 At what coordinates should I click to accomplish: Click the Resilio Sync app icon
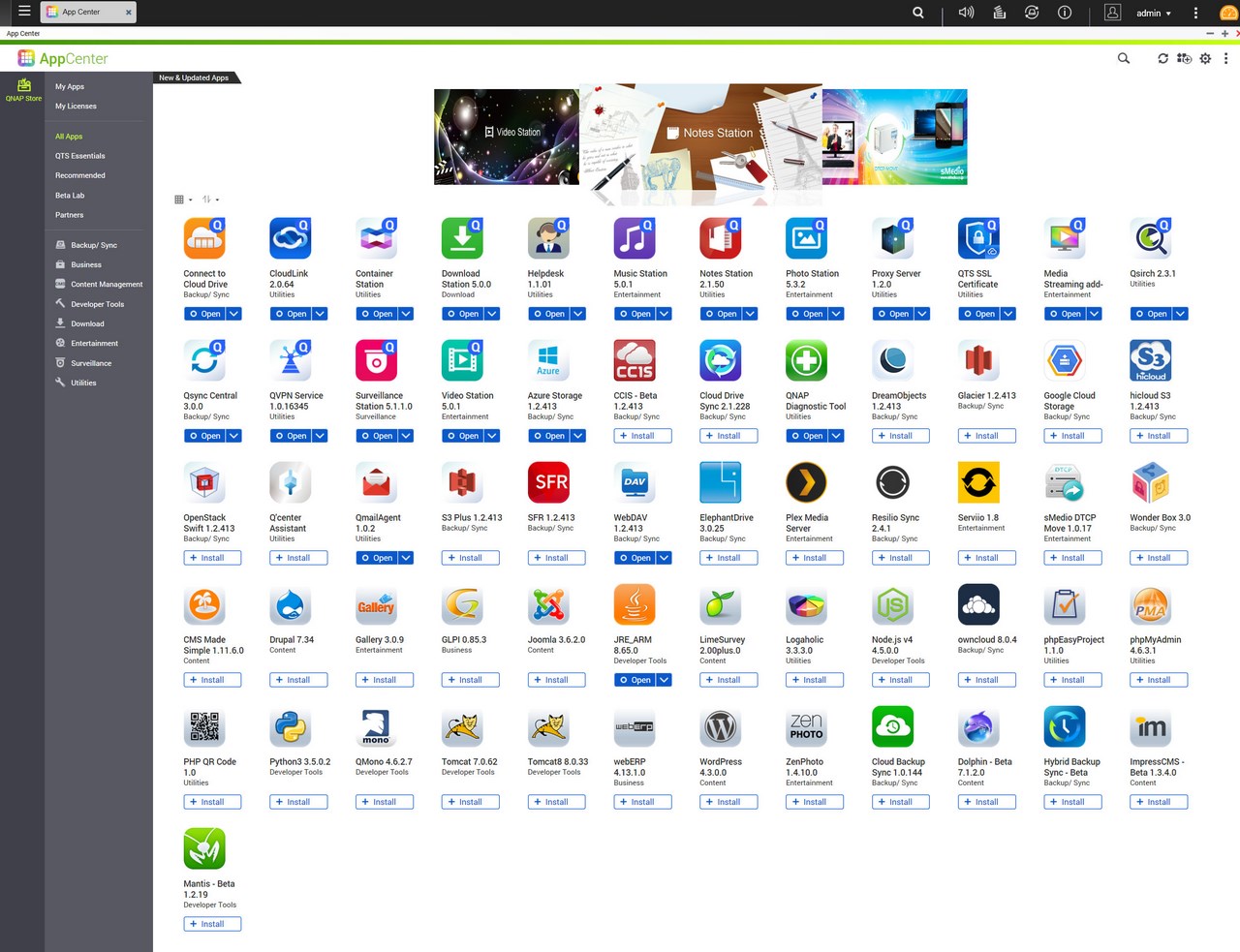[x=893, y=482]
